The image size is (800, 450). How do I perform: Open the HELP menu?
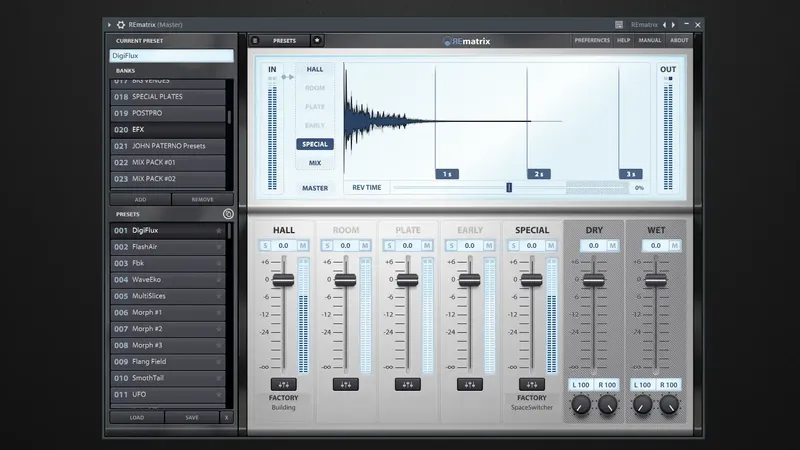coord(623,40)
